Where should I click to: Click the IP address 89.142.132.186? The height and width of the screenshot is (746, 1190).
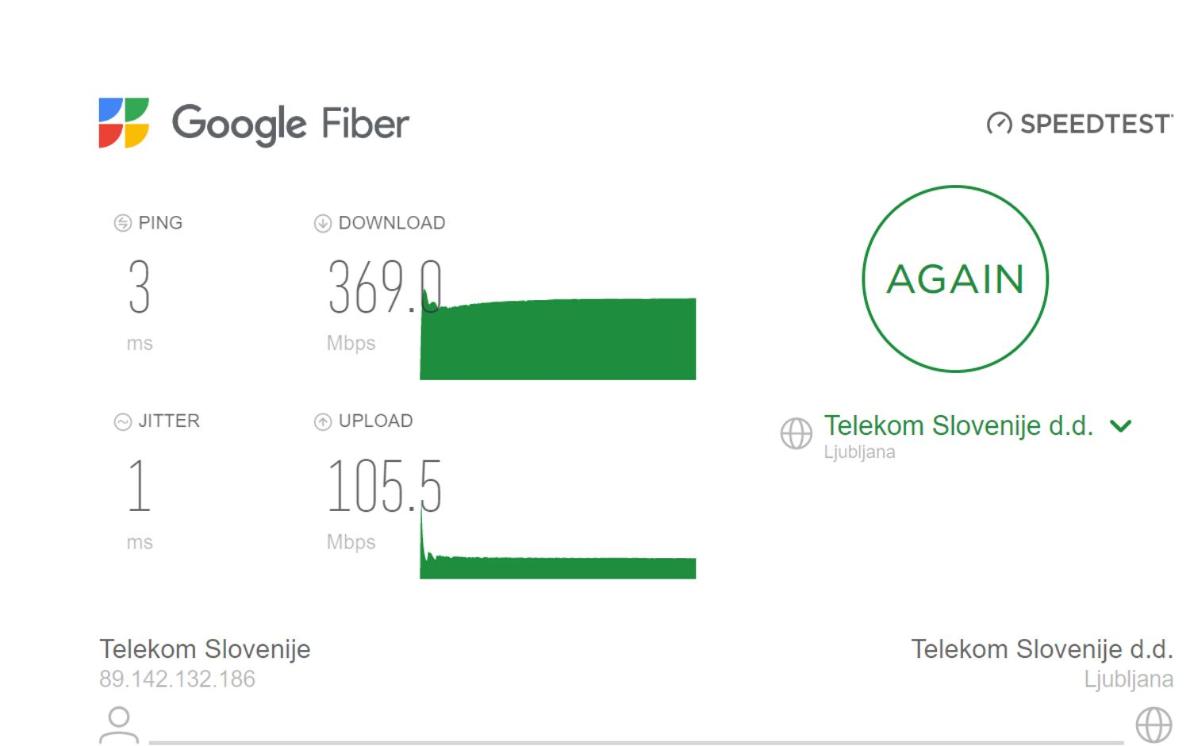(177, 678)
